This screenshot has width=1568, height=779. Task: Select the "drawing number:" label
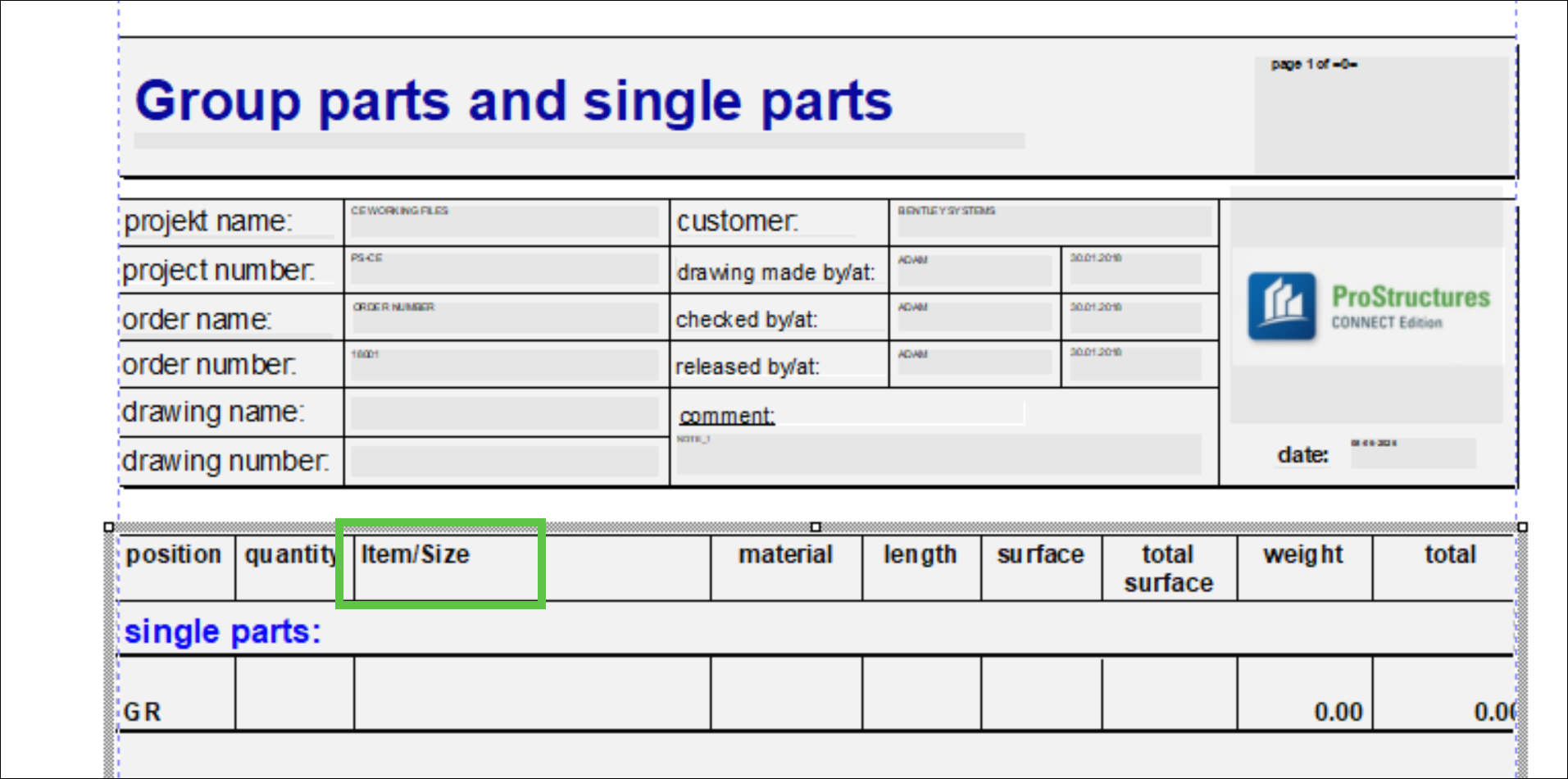point(226,462)
